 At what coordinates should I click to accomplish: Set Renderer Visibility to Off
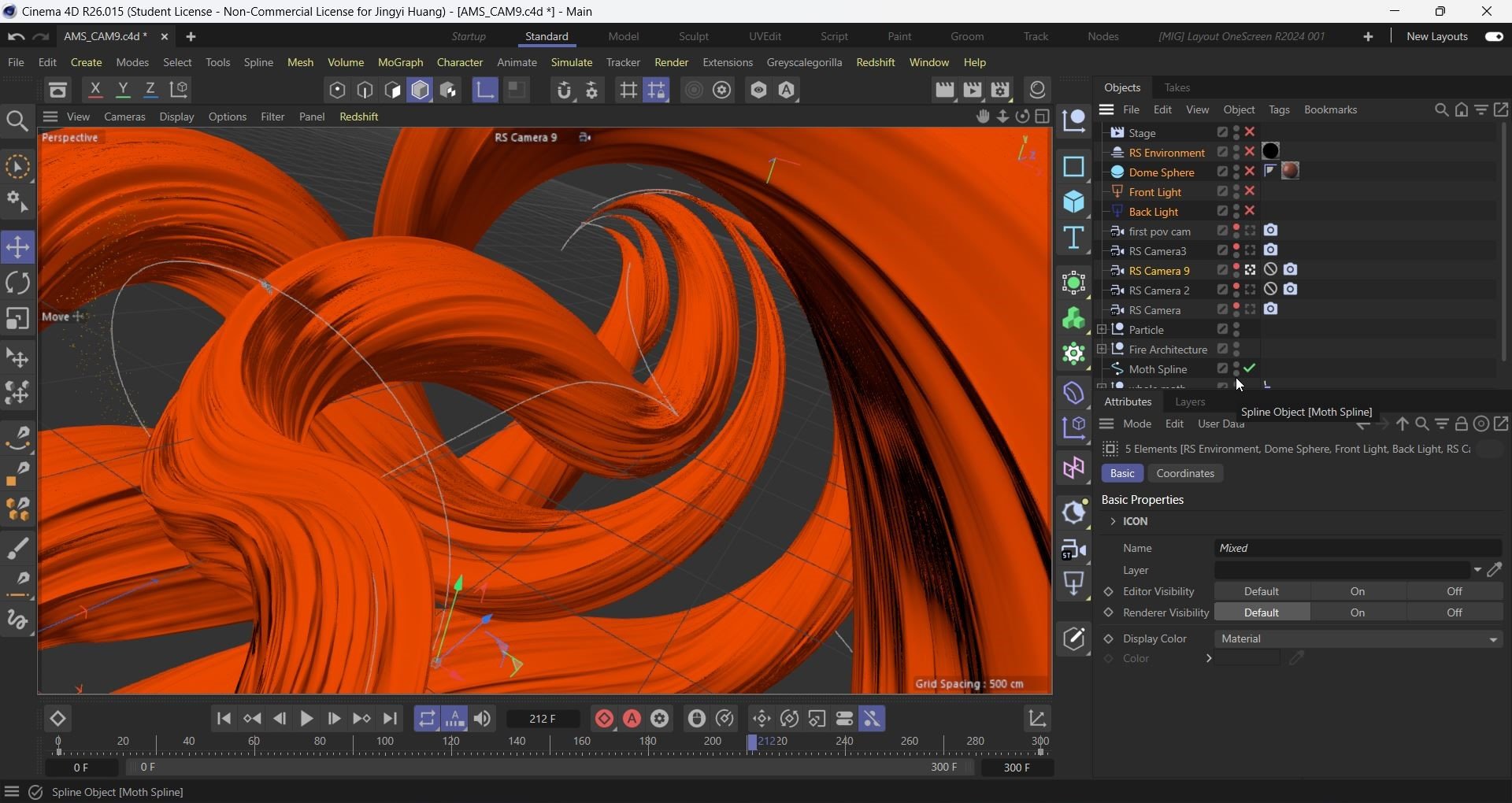coord(1454,613)
